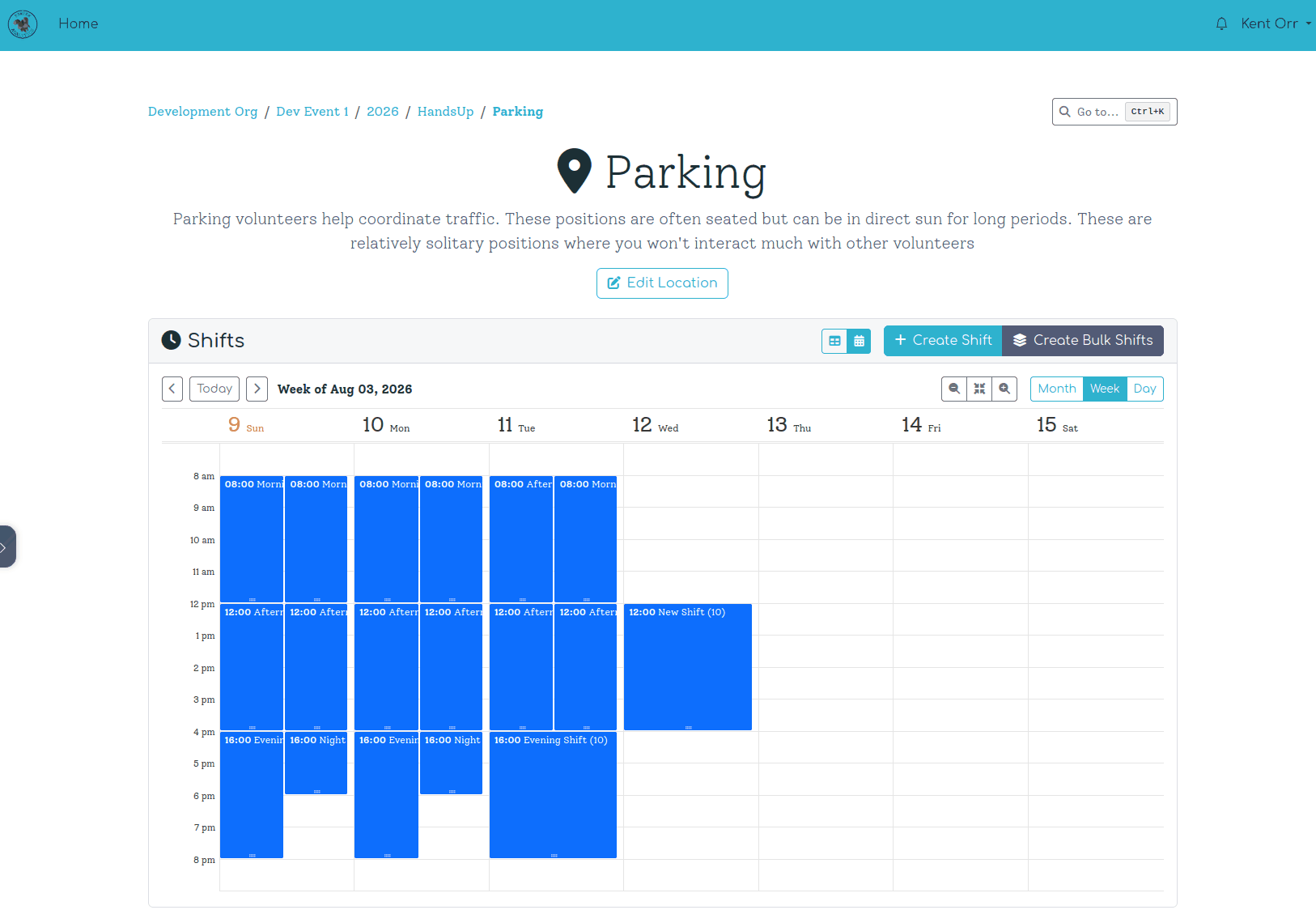This screenshot has width=1316, height=910.
Task: Open Create Bulk Shifts
Action: (x=1083, y=341)
